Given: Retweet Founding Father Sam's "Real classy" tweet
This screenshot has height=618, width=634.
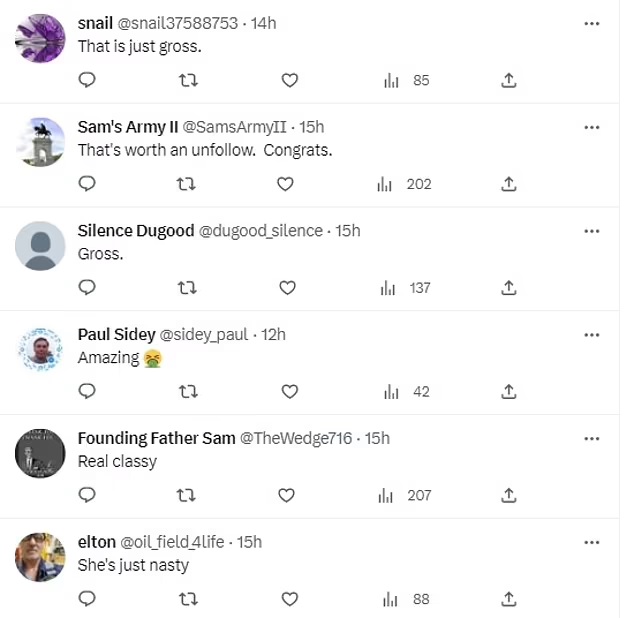Looking at the screenshot, I should click(x=186, y=495).
